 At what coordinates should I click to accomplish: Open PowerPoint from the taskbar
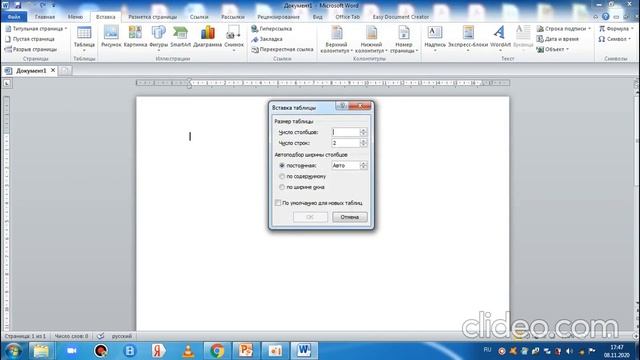(x=246, y=351)
